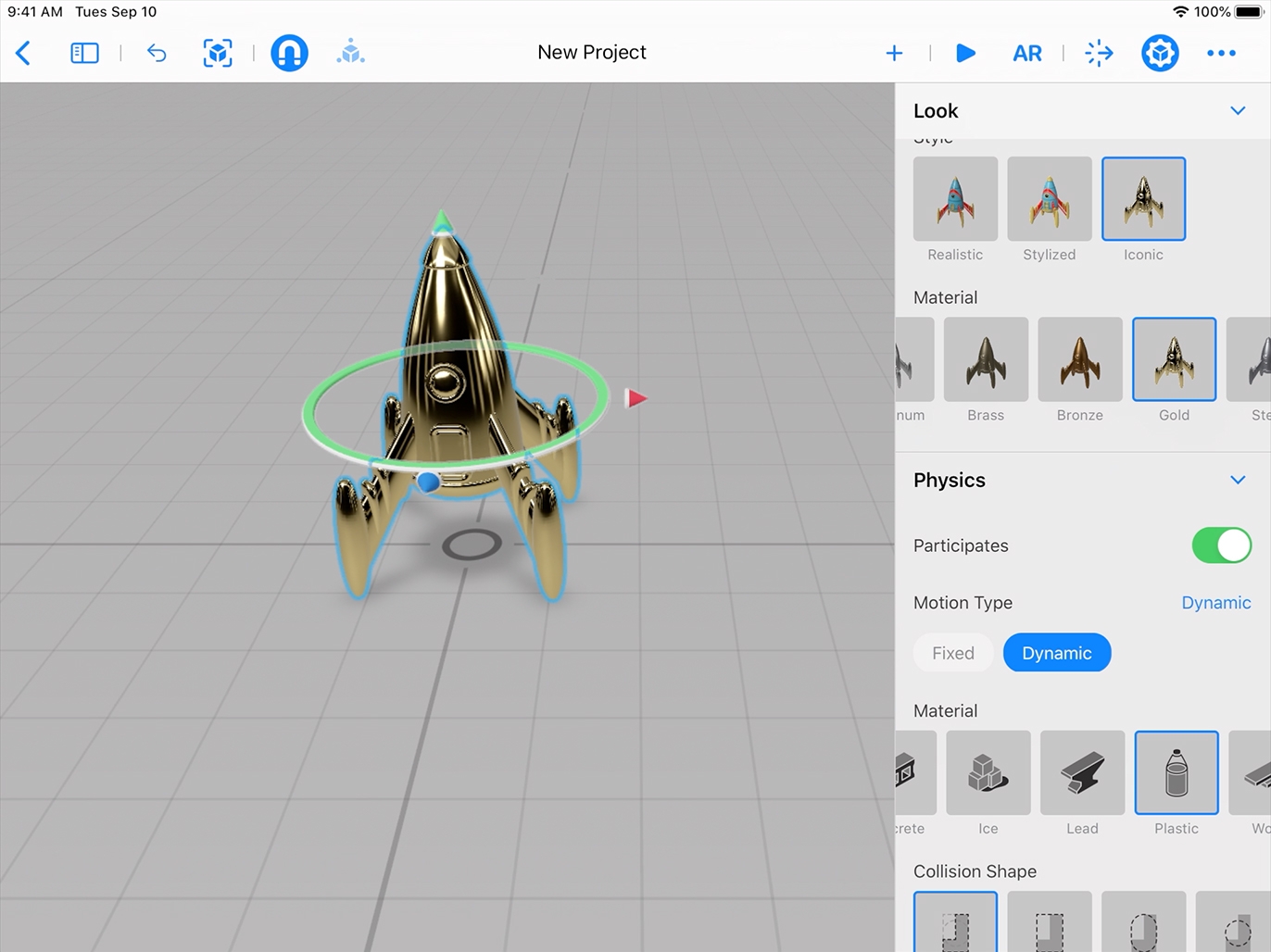Choose the Plastic physics material
The image size is (1271, 952).
(x=1177, y=772)
